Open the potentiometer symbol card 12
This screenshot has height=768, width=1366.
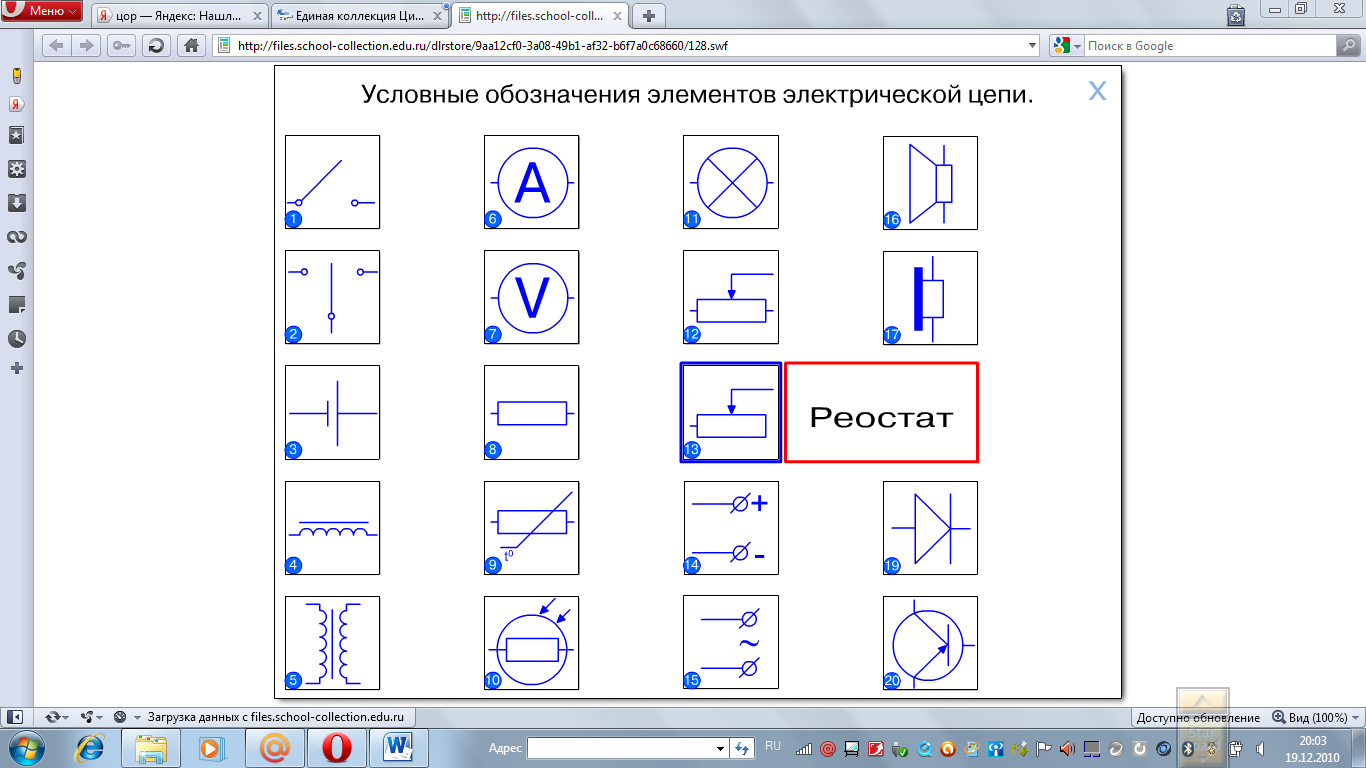click(x=731, y=297)
